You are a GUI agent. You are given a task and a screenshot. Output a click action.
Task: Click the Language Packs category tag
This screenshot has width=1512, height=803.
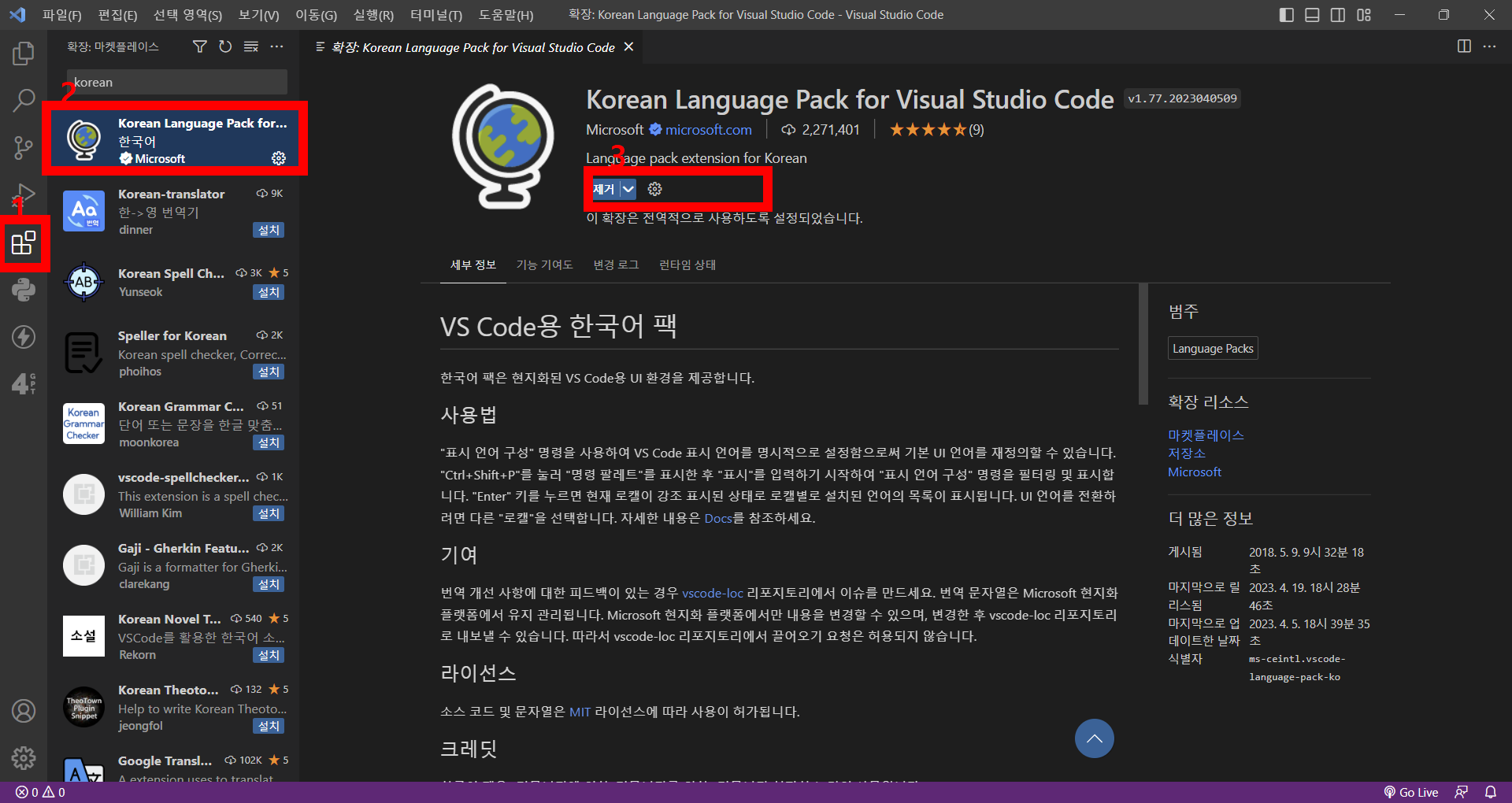click(x=1213, y=348)
